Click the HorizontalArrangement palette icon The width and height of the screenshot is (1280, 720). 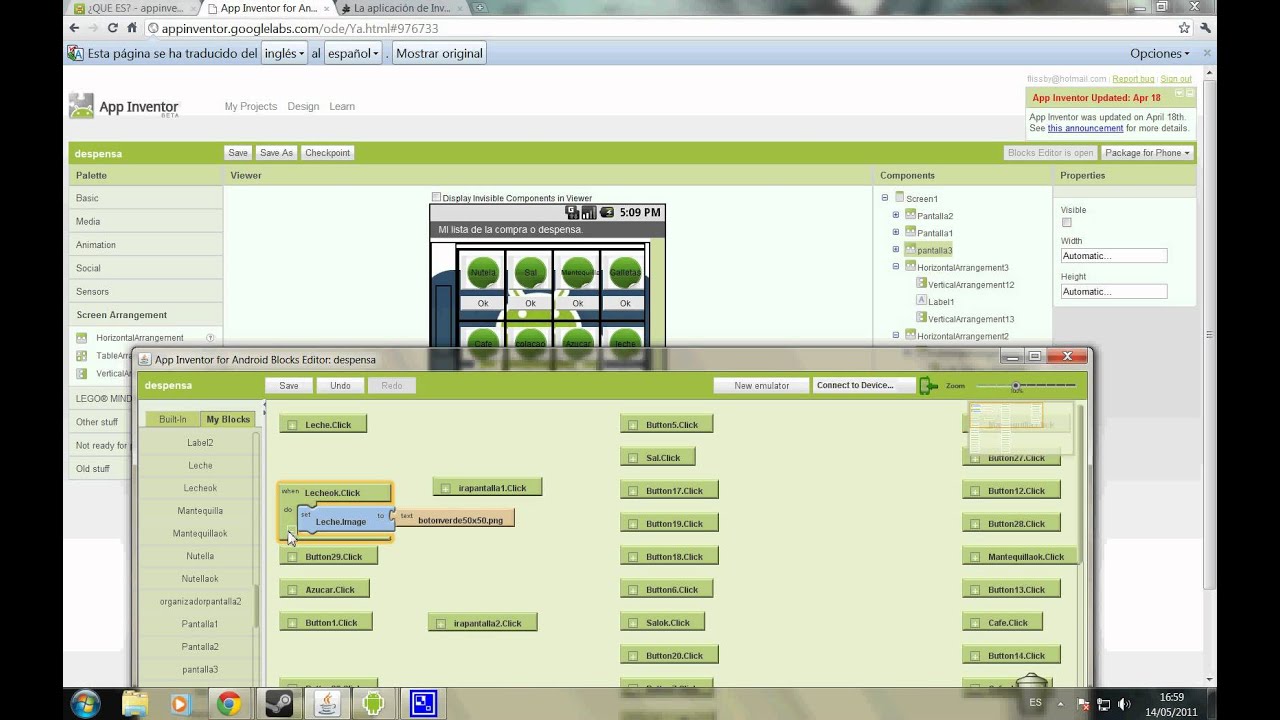click(x=82, y=338)
